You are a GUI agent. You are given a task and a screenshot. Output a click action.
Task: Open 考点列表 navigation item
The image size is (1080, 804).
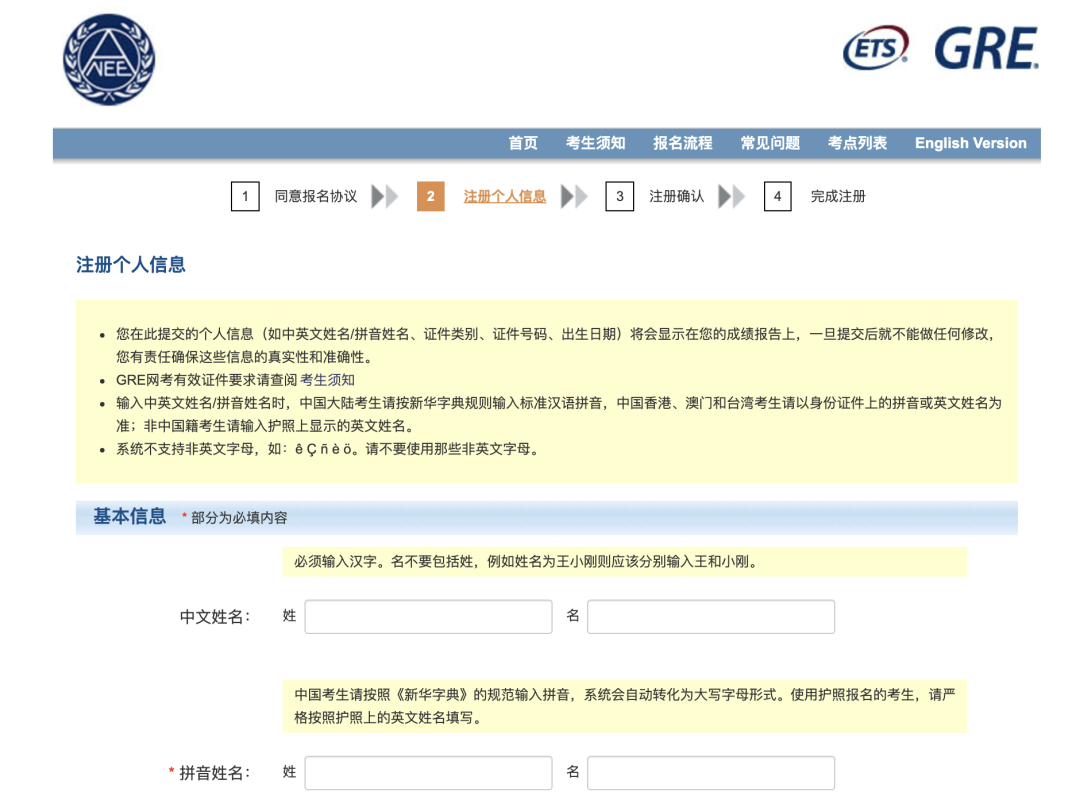click(858, 143)
